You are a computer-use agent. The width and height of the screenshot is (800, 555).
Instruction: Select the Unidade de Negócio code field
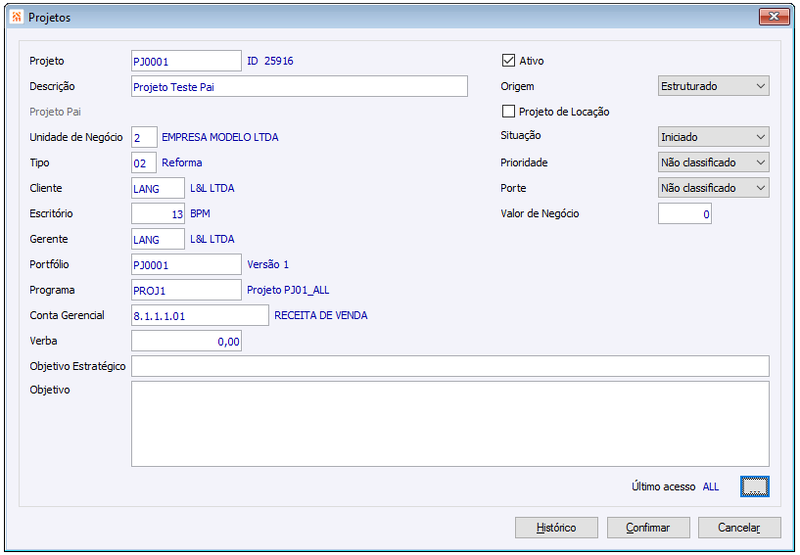coord(144,137)
